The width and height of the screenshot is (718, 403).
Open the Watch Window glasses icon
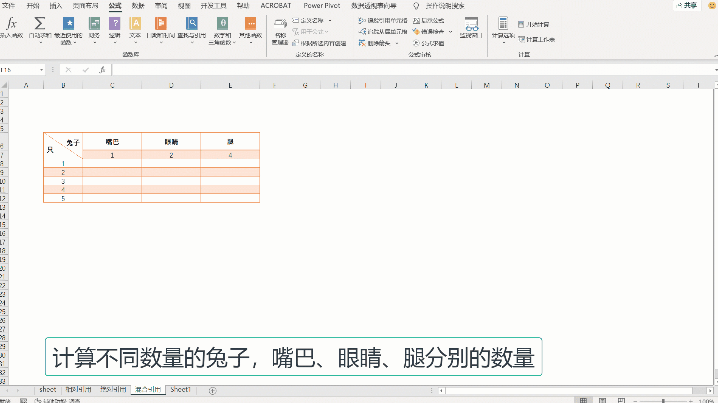pyautogui.click(x=472, y=28)
